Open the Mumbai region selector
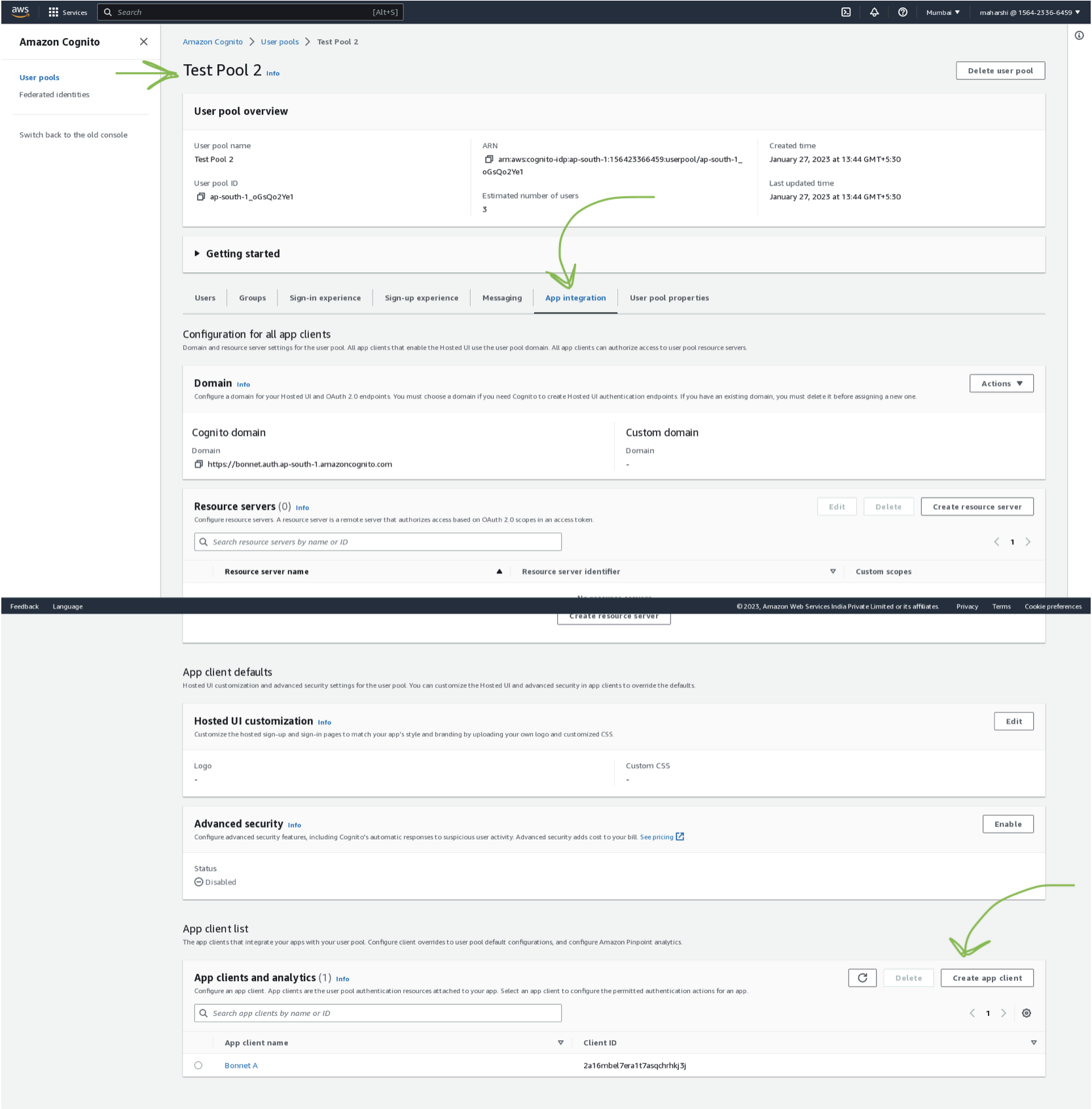 tap(943, 12)
